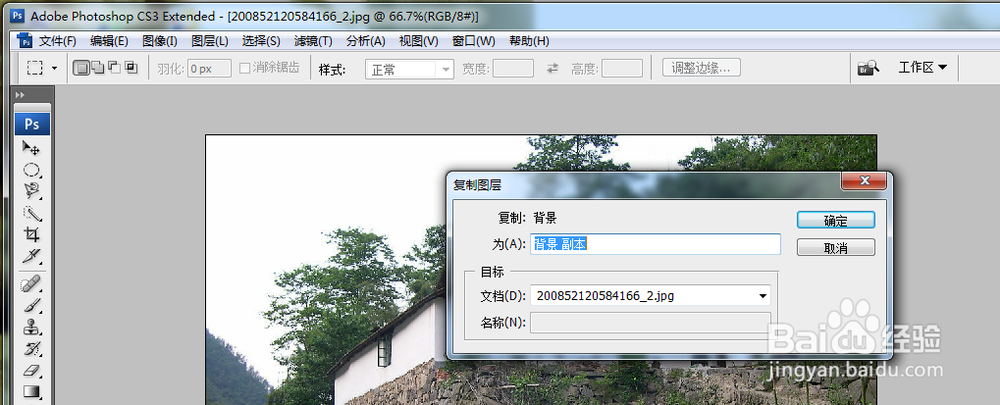Image resolution: width=1000 pixels, height=405 pixels.
Task: Open the 分析(A) menu
Action: (x=365, y=41)
